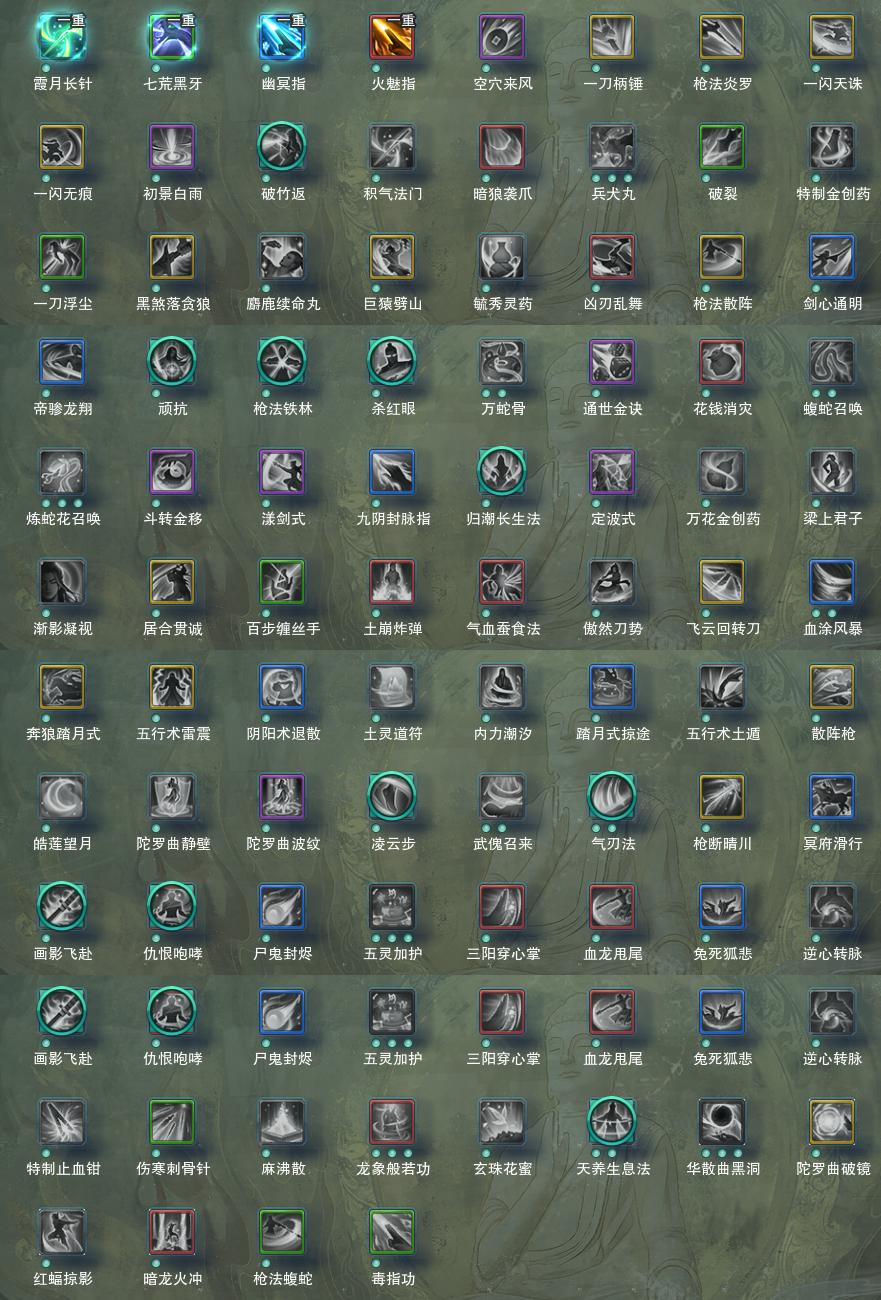Choose the 幽冥指 skill icon
Viewport: 881px width, 1300px height.
[282, 37]
